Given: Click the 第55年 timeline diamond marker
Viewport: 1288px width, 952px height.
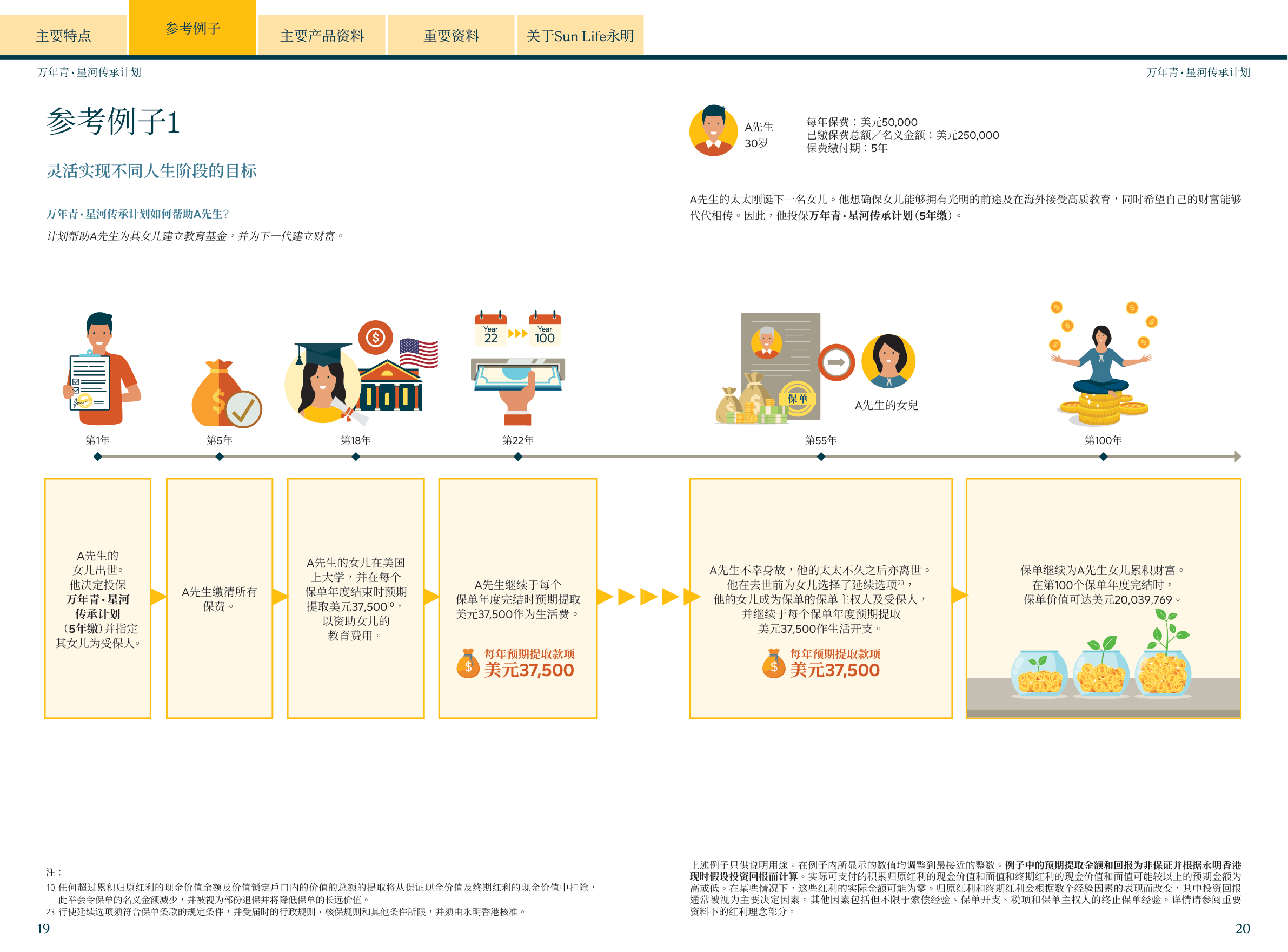Looking at the screenshot, I should [x=821, y=457].
